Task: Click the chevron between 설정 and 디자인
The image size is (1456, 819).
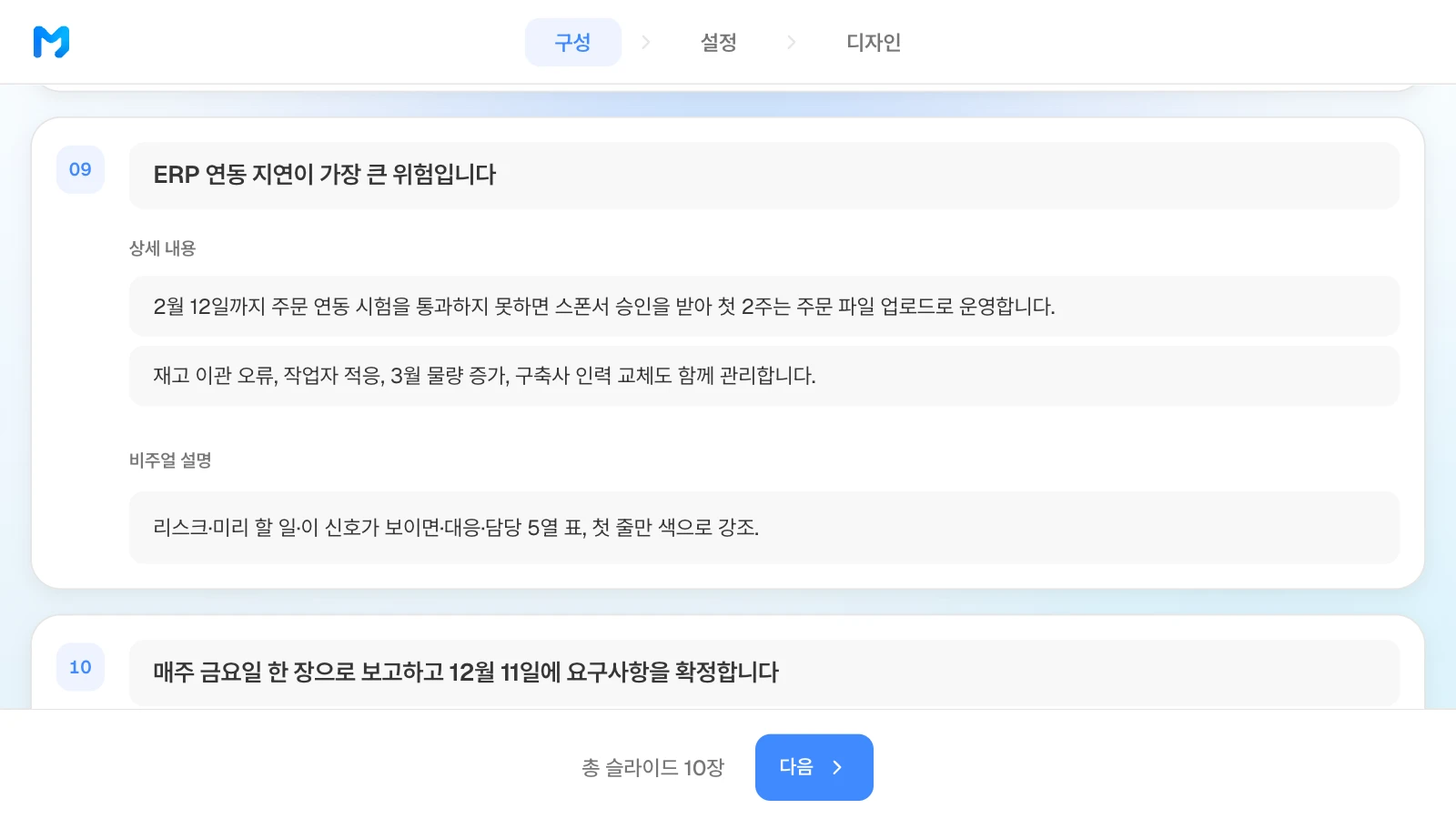Action: [x=792, y=42]
